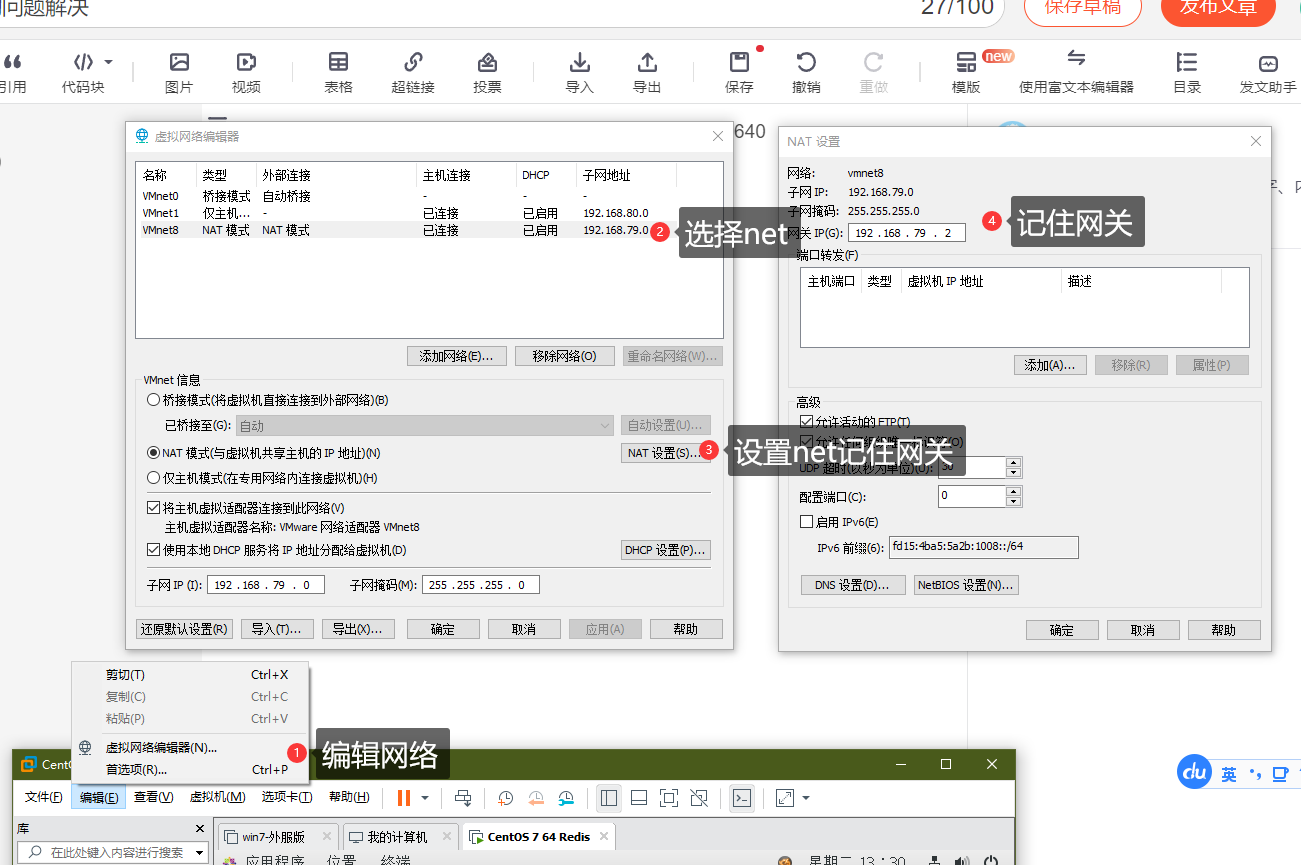Image resolution: width=1301 pixels, height=865 pixels.
Task: Enter full screen mode icon in VMware toolbar
Action: pos(669,797)
